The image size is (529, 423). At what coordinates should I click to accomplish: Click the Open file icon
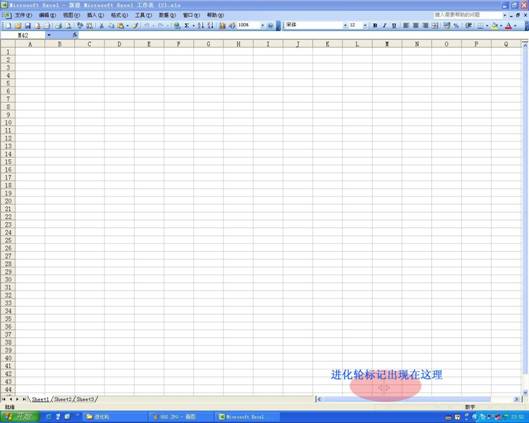(18, 26)
